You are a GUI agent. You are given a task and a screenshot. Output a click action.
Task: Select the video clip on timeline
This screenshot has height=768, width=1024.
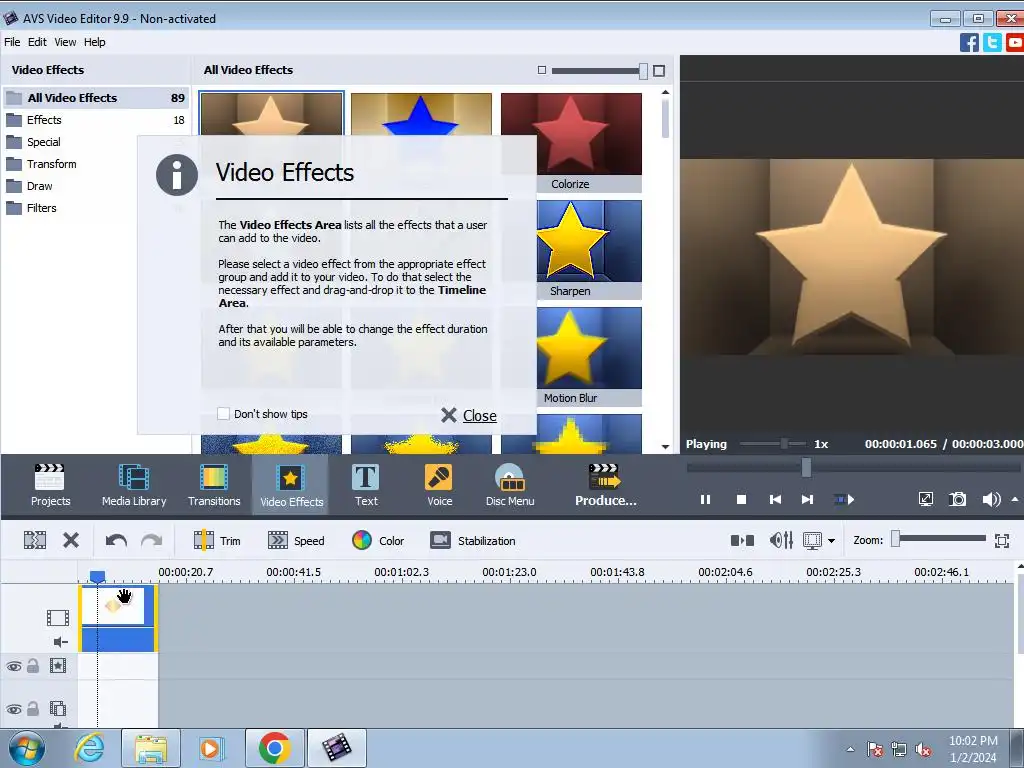[x=118, y=618]
